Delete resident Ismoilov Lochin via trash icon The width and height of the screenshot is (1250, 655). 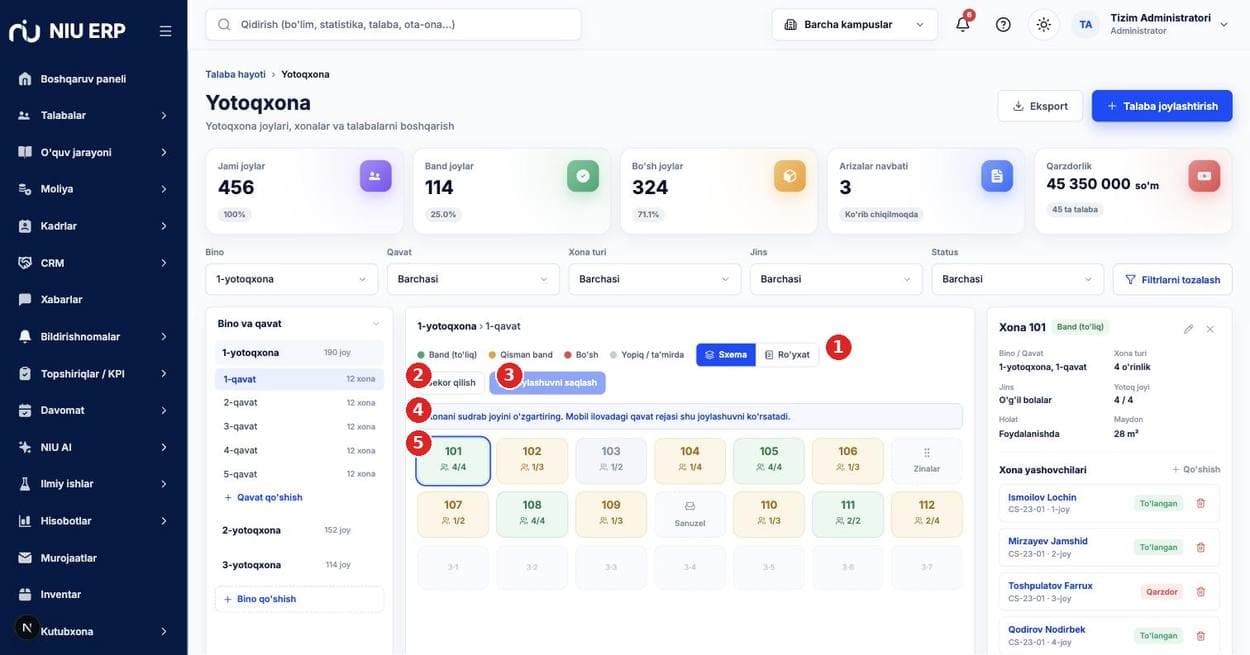(x=1201, y=503)
